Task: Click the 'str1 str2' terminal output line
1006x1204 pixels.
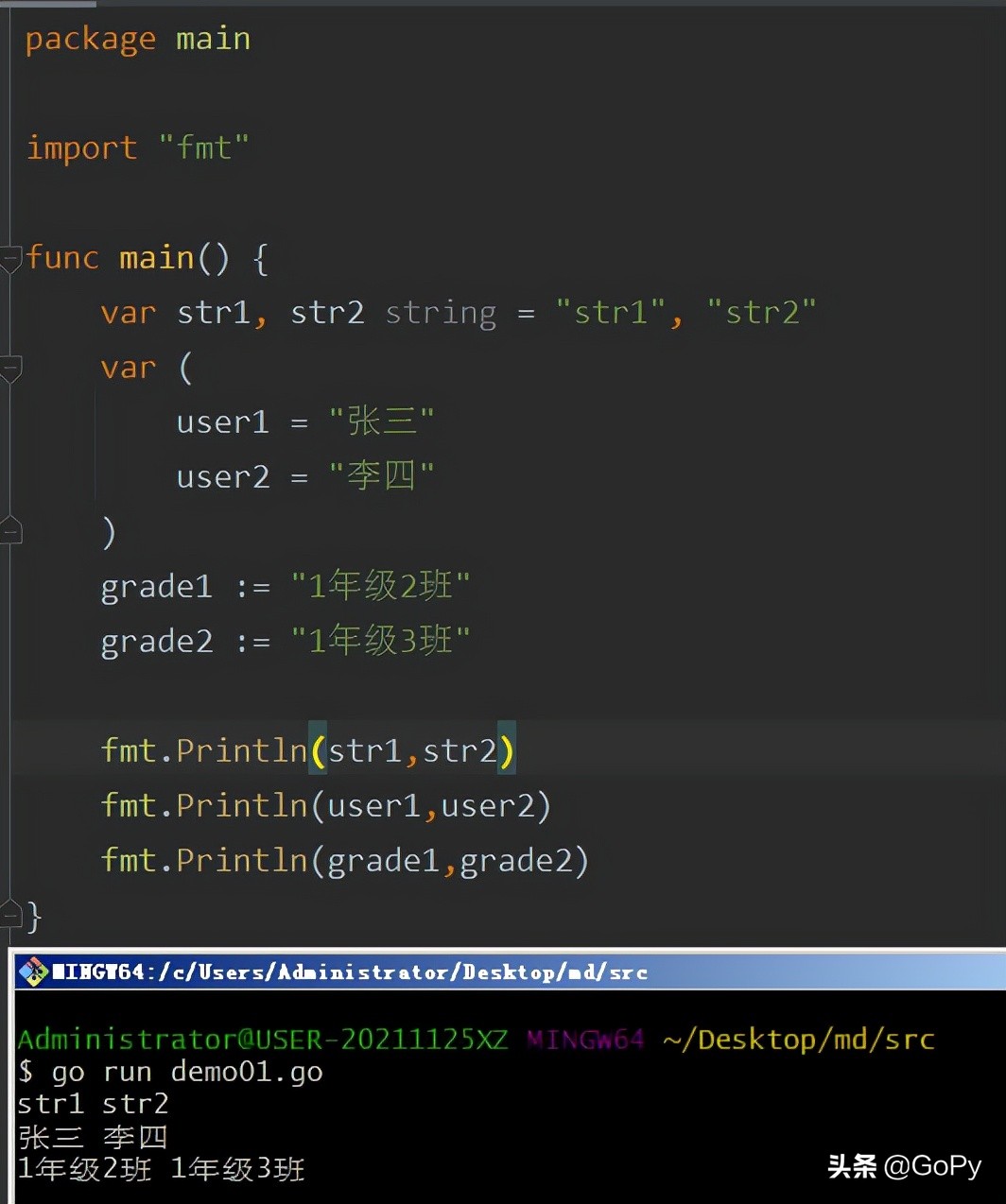Action: point(93,1104)
